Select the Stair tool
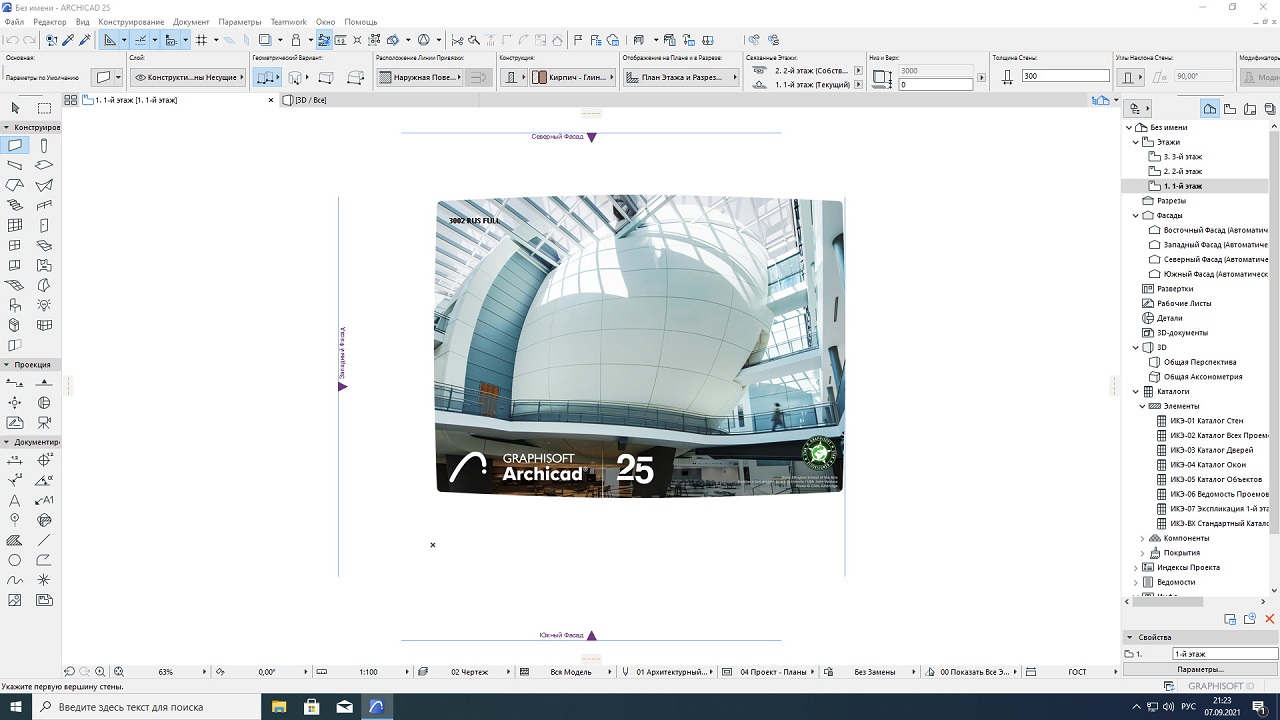Viewport: 1280px width, 720px height. 15,205
